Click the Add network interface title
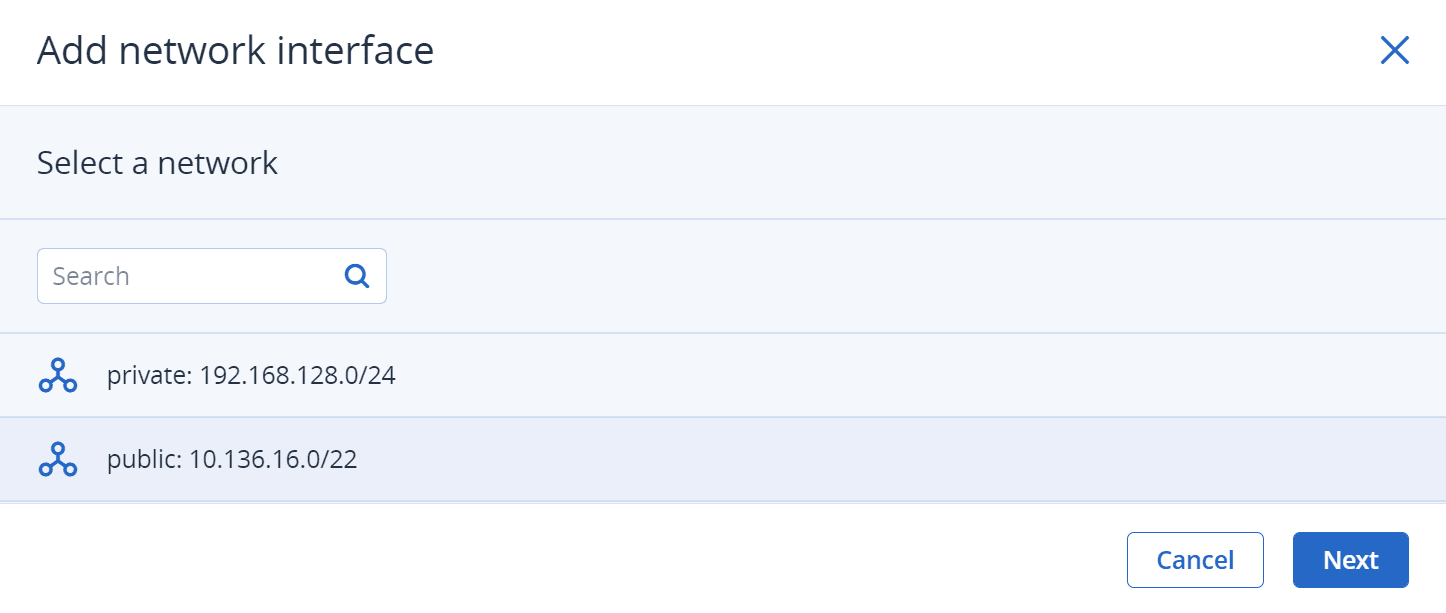 pyautogui.click(x=235, y=50)
